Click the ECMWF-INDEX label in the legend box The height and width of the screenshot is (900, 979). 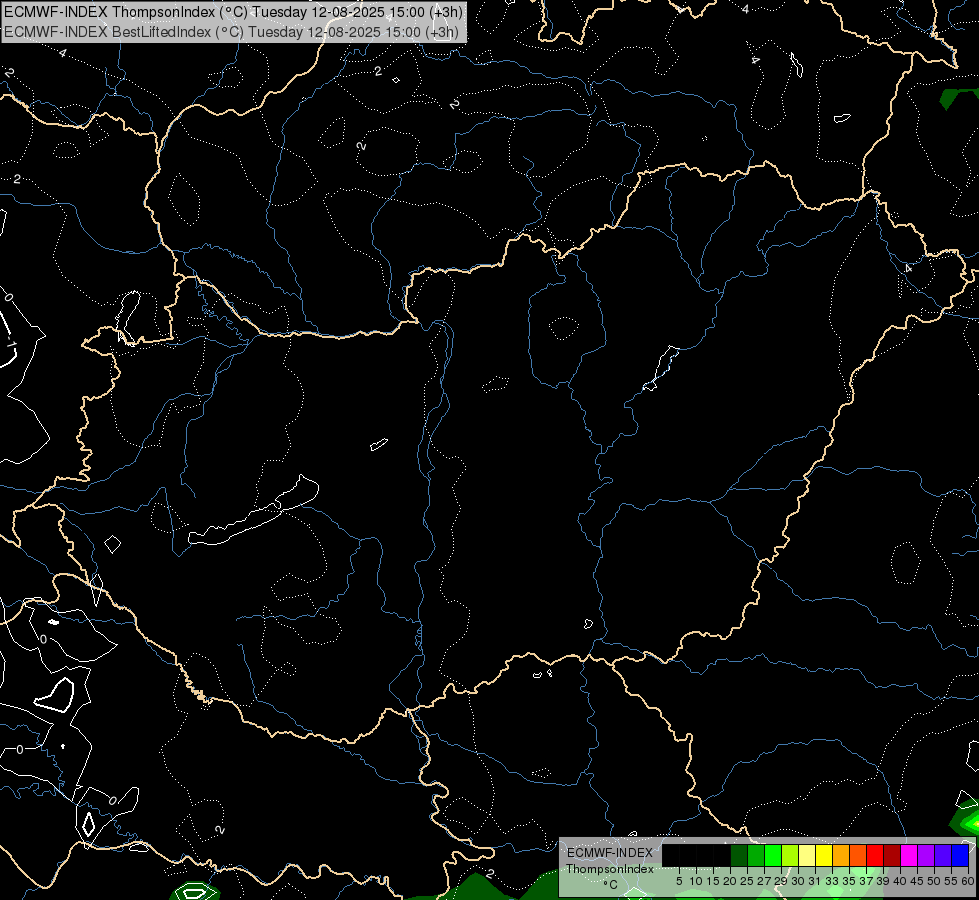coord(609,853)
